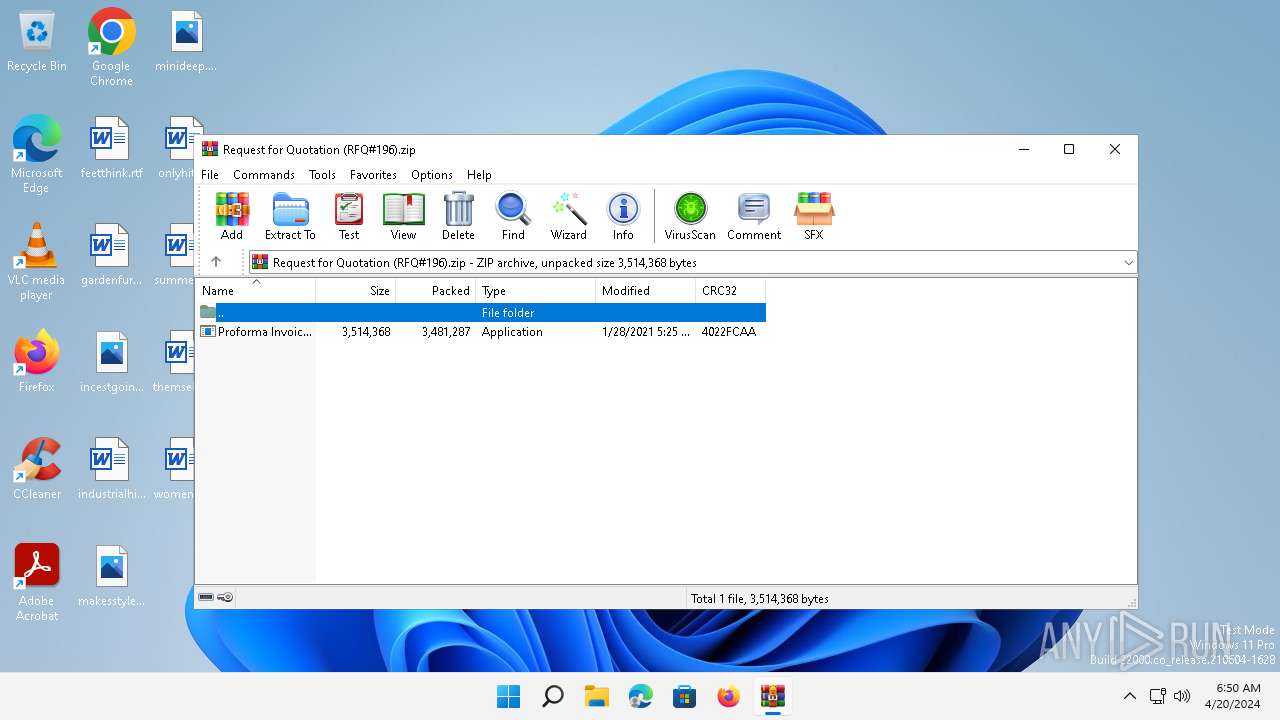Select the makesstyle image file icon
1280x720 pixels.
click(x=111, y=576)
